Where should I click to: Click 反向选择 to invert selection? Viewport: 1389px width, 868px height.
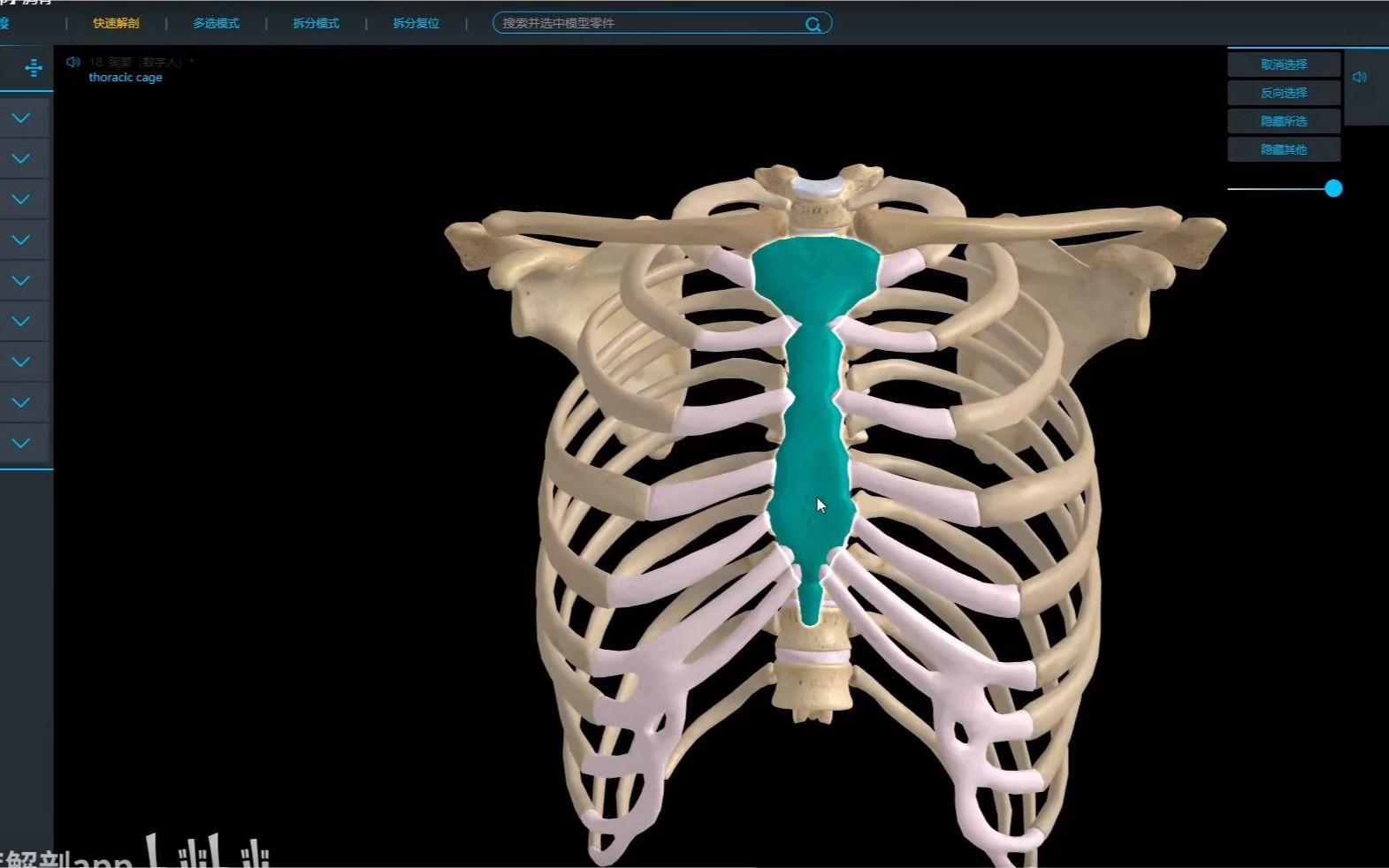point(1284,93)
